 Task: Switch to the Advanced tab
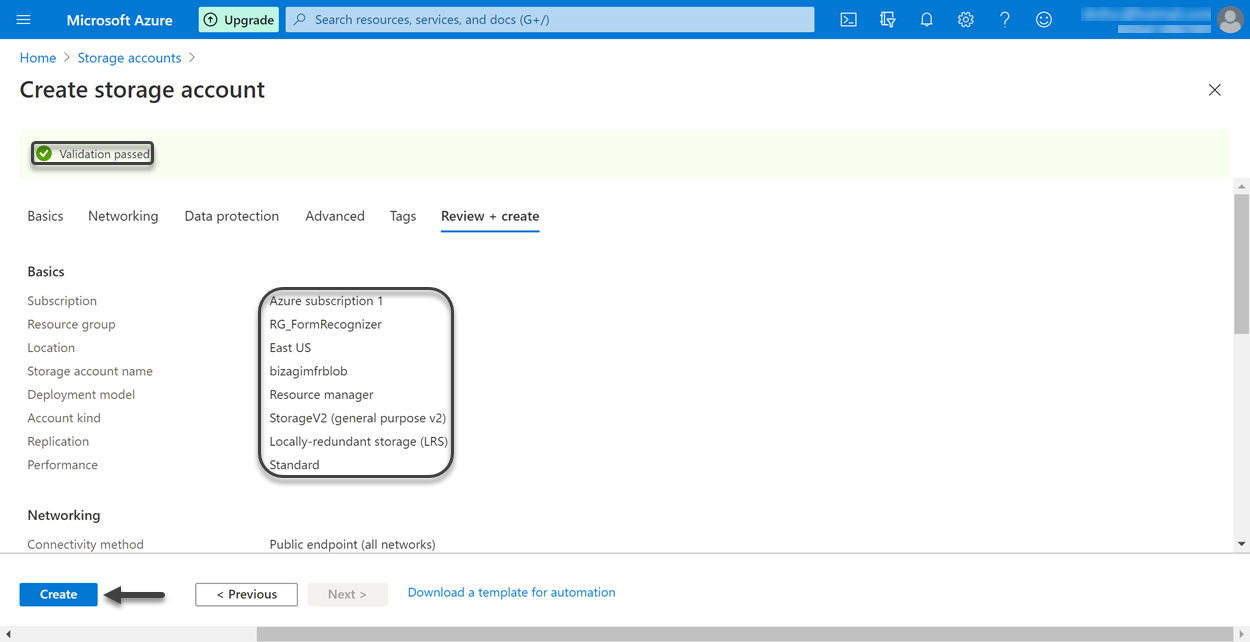pos(335,216)
